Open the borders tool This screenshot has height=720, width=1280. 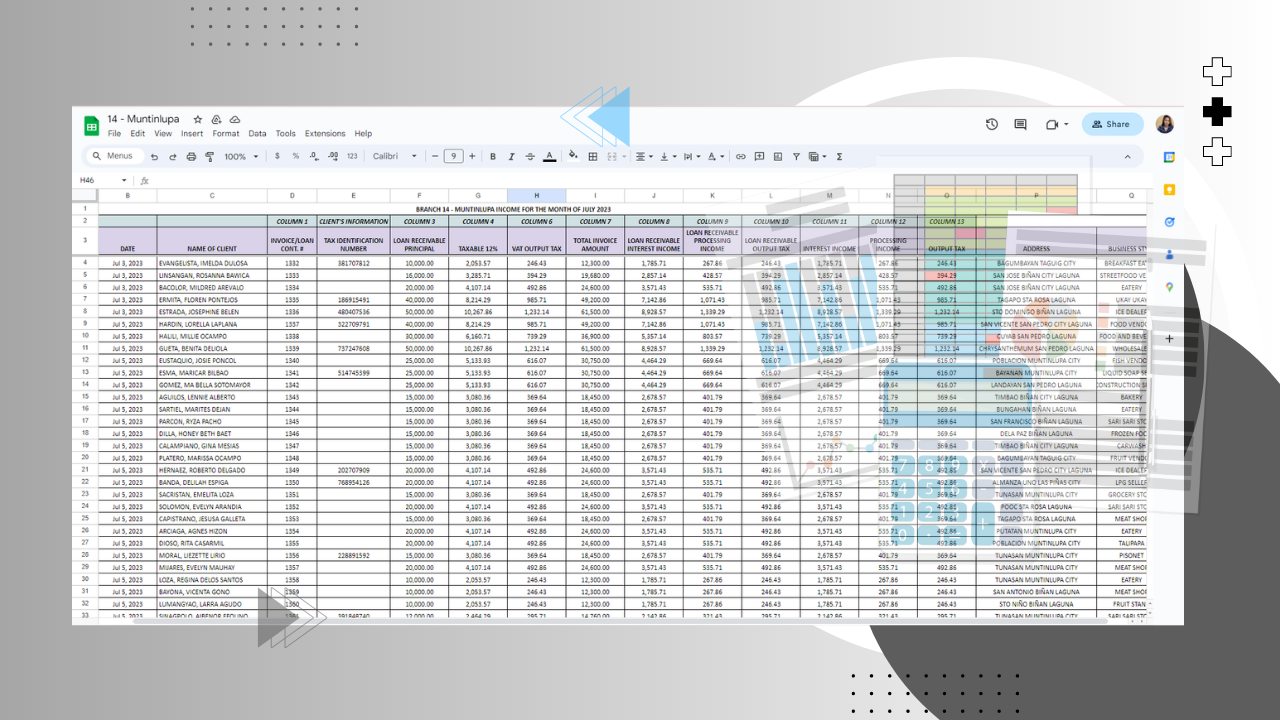coord(593,157)
